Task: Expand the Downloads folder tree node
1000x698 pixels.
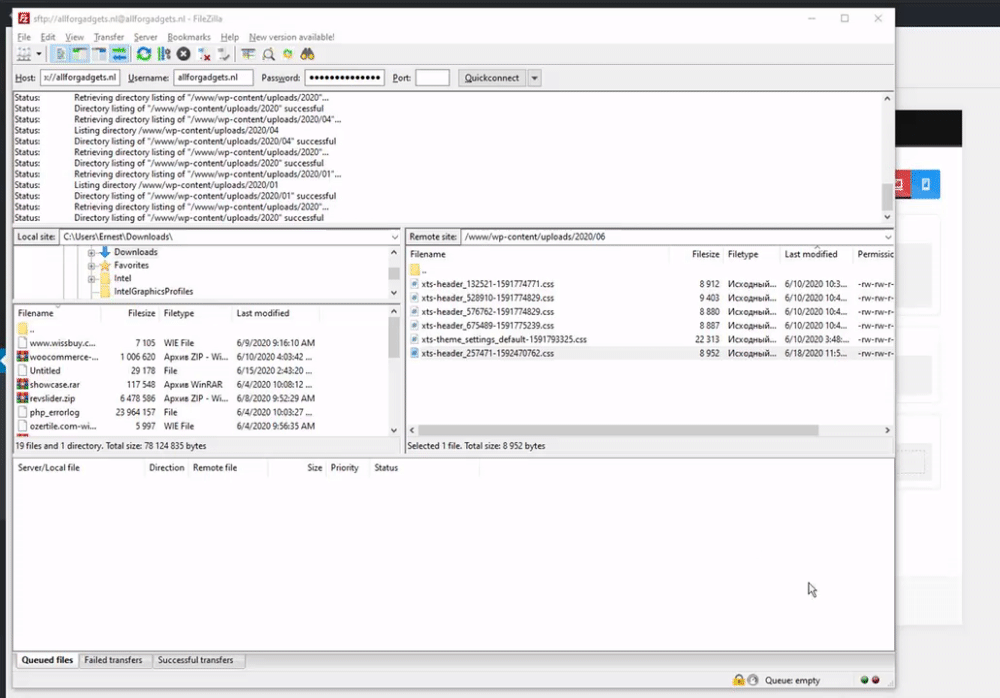Action: [x=91, y=253]
